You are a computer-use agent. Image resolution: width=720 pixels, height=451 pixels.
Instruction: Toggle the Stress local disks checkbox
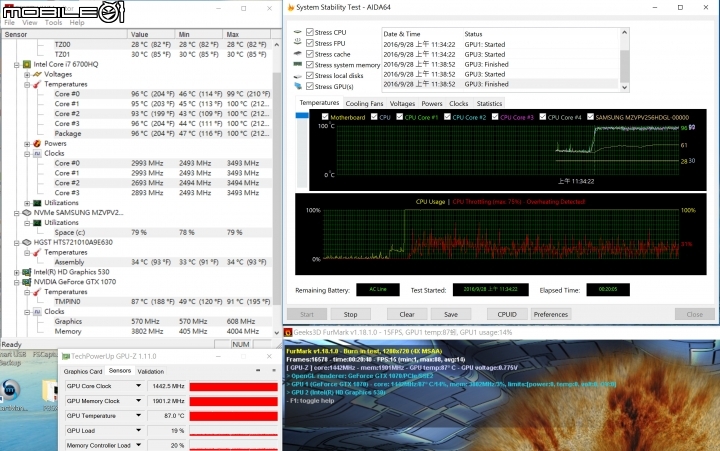[x=310, y=75]
